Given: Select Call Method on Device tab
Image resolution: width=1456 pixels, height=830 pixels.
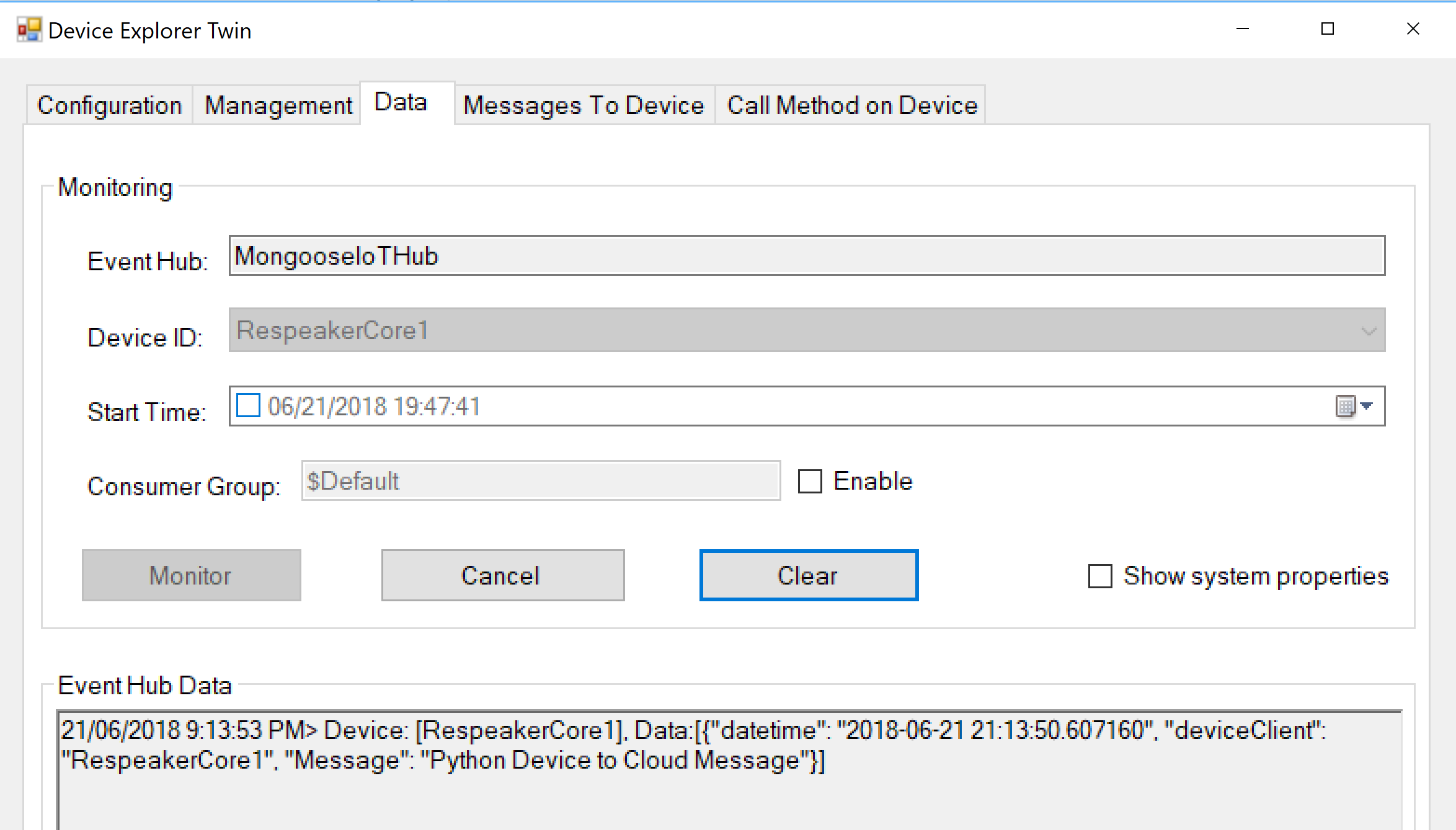Looking at the screenshot, I should coord(851,105).
